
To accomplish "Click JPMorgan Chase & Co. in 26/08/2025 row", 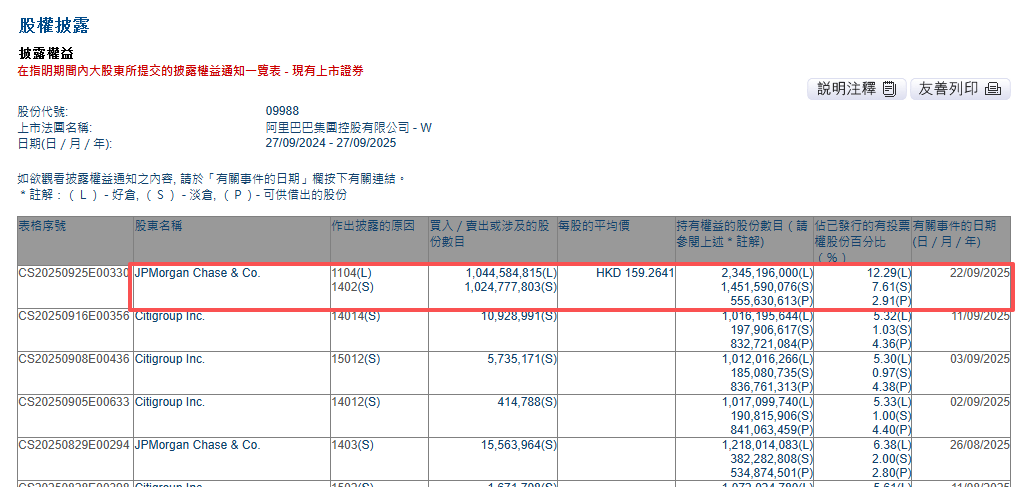I will pyautogui.click(x=197, y=445).
